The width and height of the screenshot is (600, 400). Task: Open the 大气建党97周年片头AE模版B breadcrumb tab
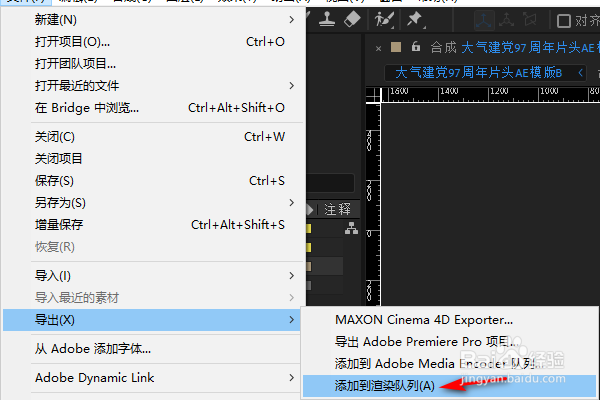click(x=478, y=72)
